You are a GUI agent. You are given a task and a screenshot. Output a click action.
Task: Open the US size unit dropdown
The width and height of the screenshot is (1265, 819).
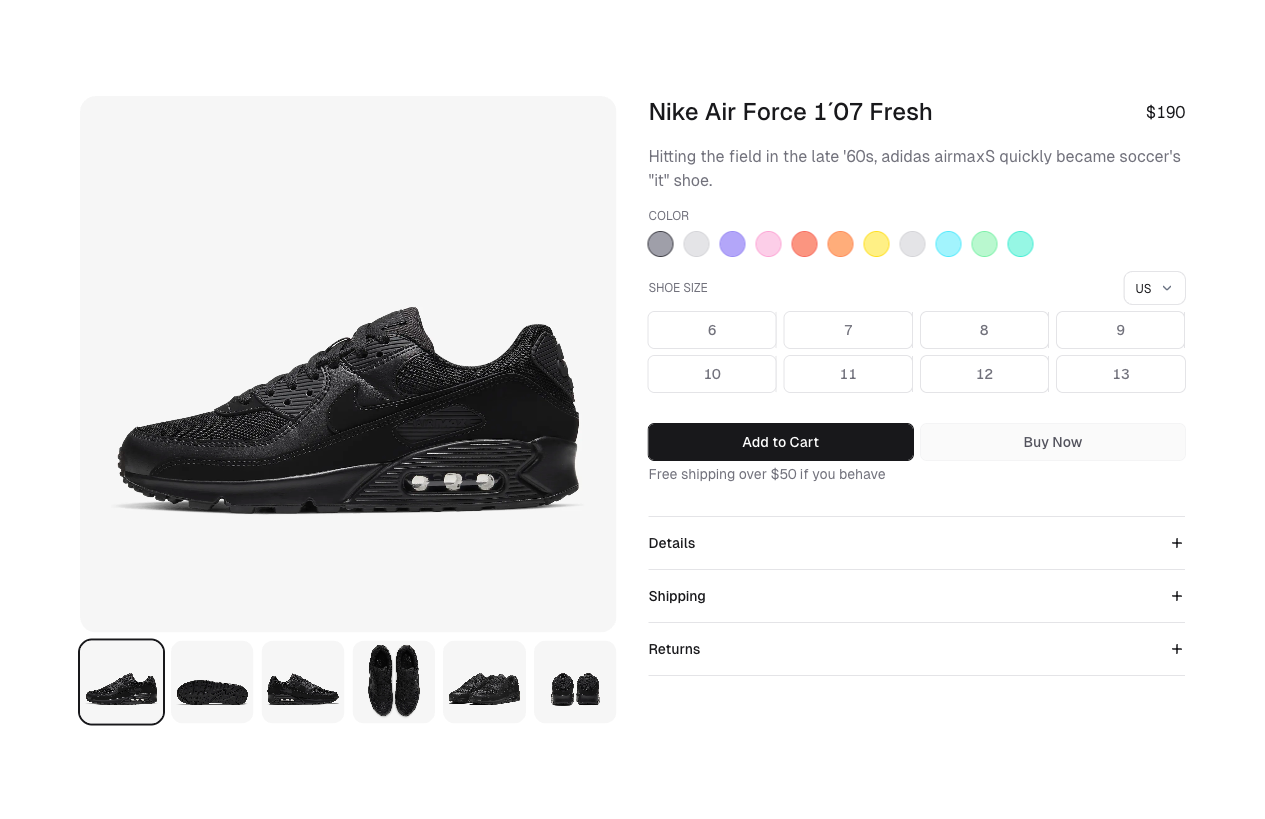[x=1154, y=288]
